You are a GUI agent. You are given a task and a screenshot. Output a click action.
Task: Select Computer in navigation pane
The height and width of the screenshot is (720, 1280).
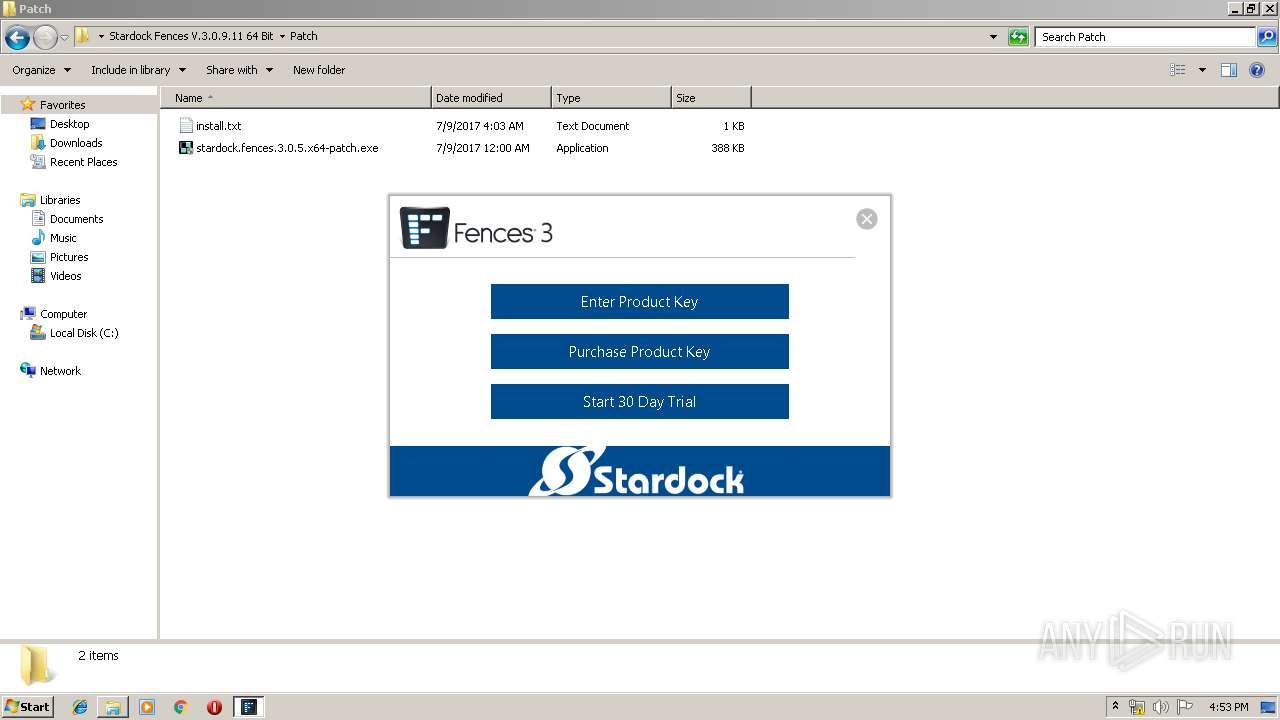point(63,314)
